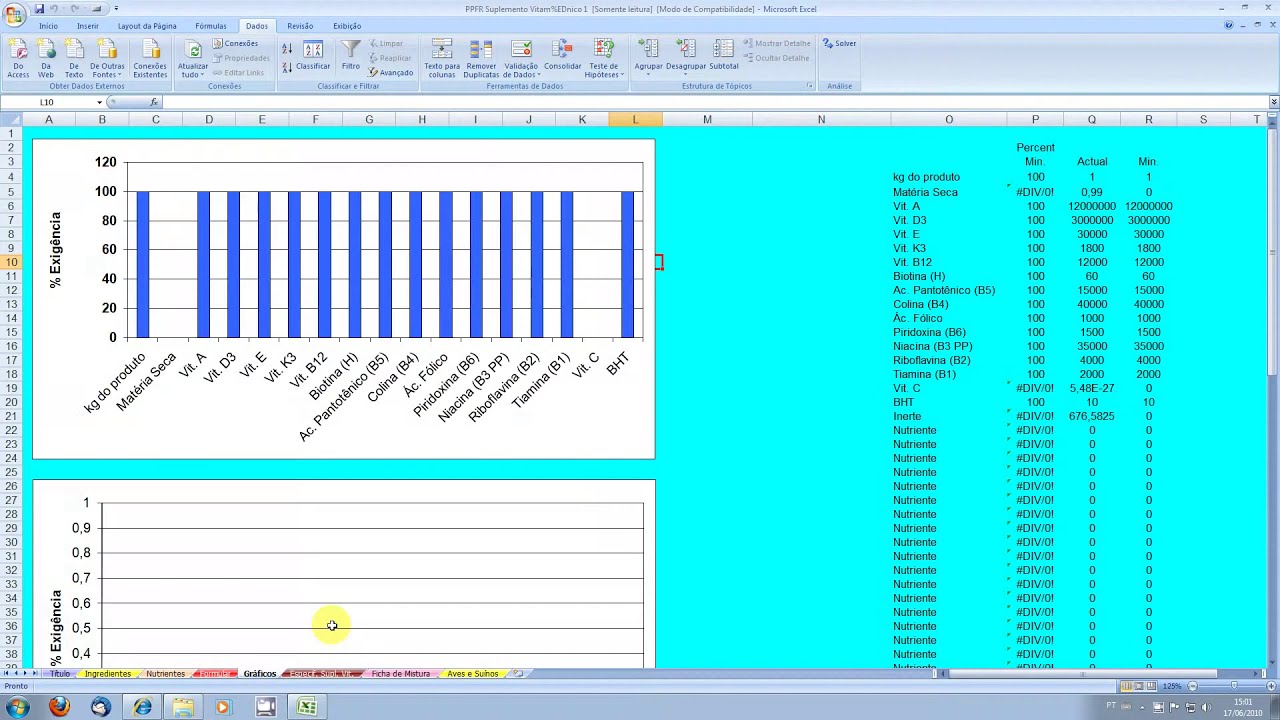Click the Desagrupar ungroup button
This screenshot has height=720, width=1280.
coord(686,59)
